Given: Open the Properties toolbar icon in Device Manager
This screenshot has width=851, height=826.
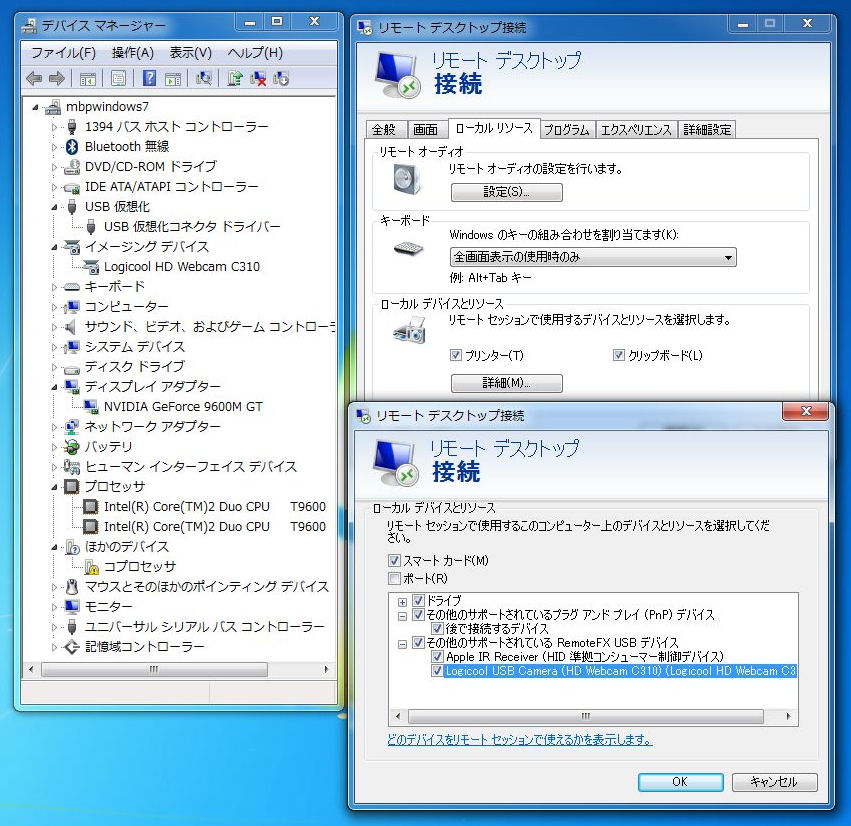Looking at the screenshot, I should [x=118, y=79].
